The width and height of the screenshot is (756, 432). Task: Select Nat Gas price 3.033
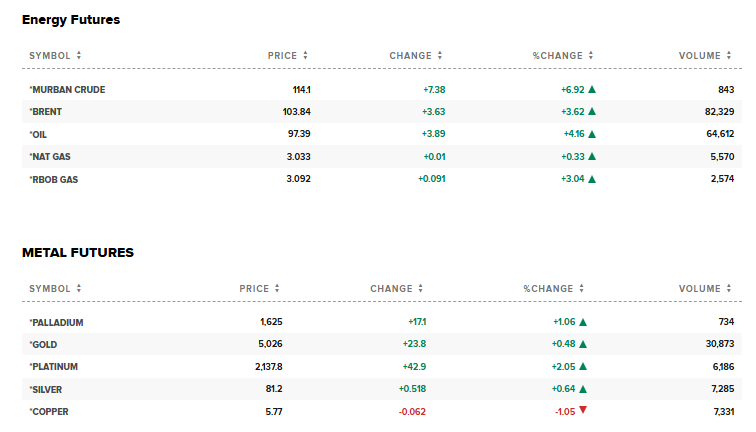pos(298,157)
